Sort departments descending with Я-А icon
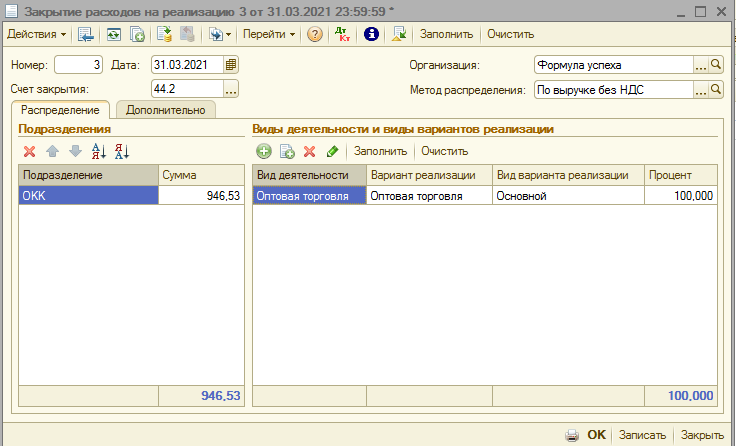736x446 pixels. click(122, 152)
